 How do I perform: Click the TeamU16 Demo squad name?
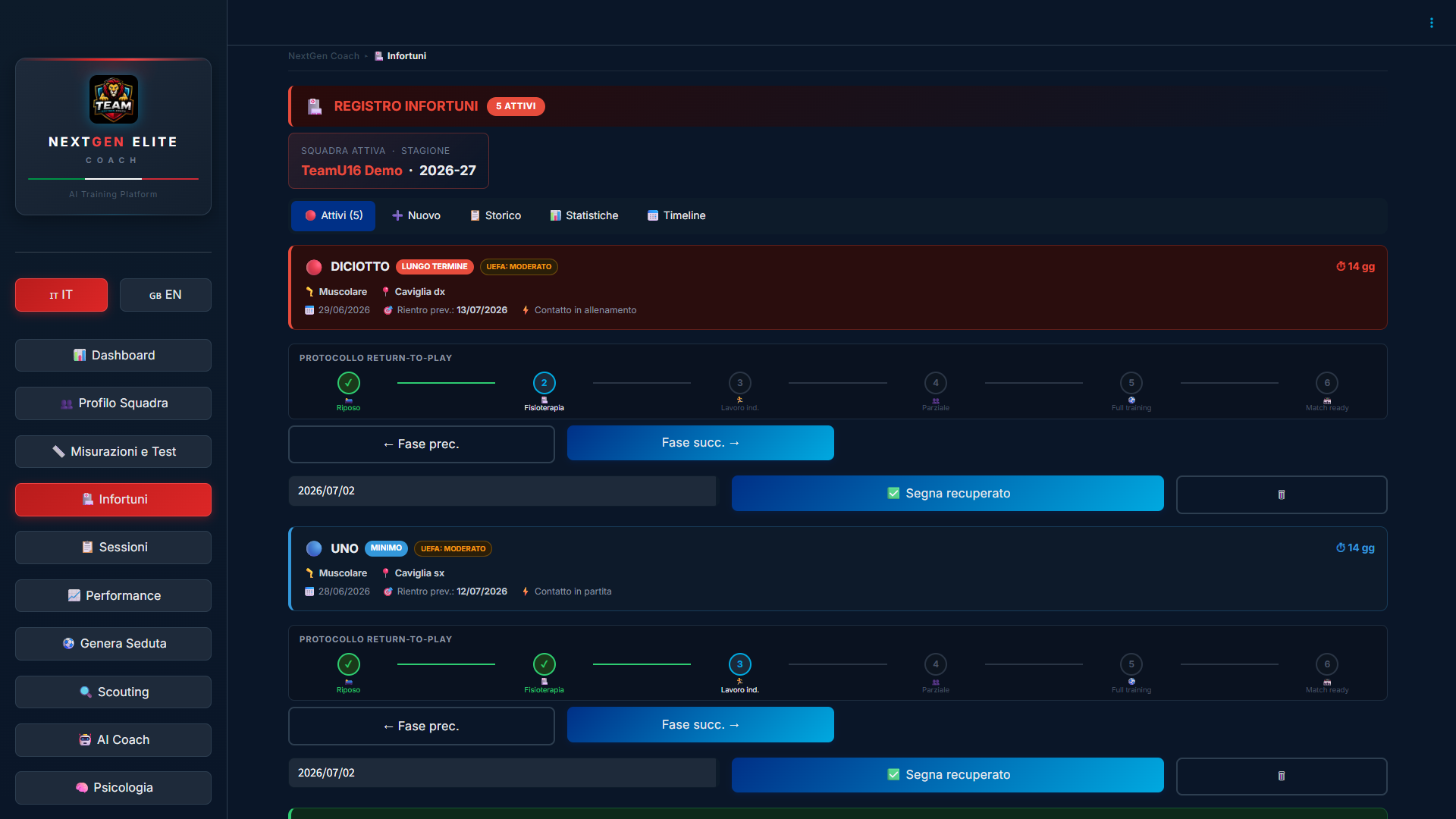(352, 171)
